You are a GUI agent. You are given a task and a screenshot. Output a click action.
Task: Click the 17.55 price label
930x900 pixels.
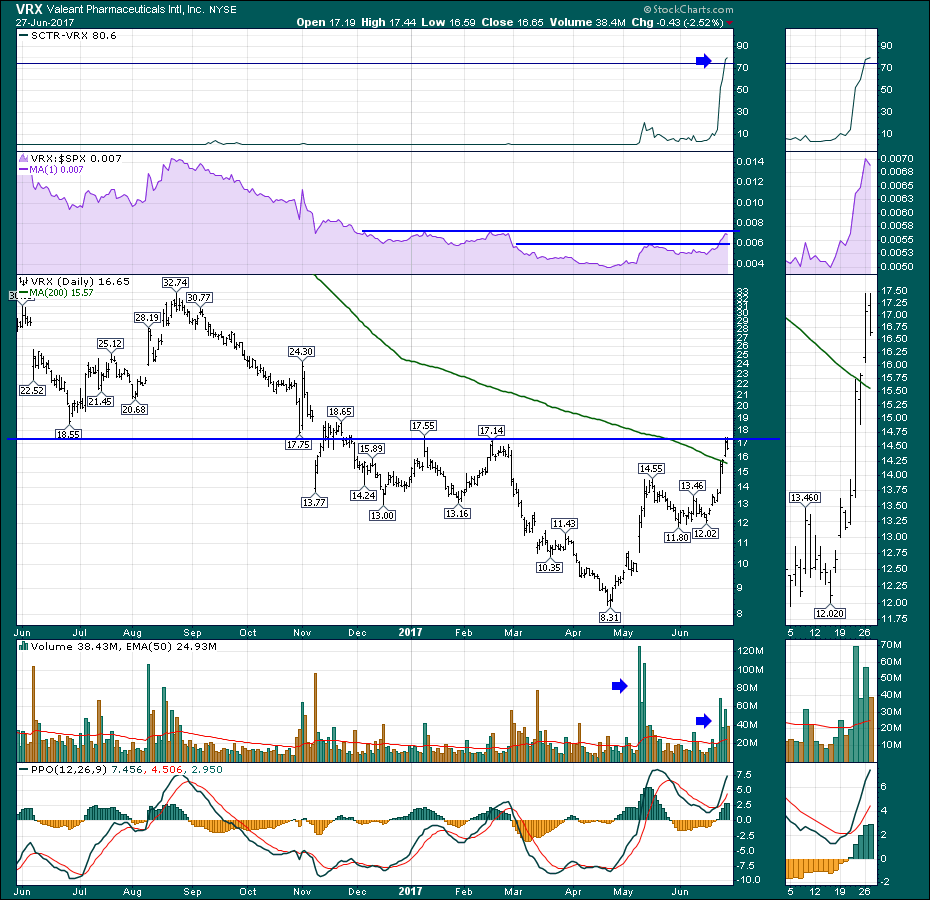click(423, 425)
